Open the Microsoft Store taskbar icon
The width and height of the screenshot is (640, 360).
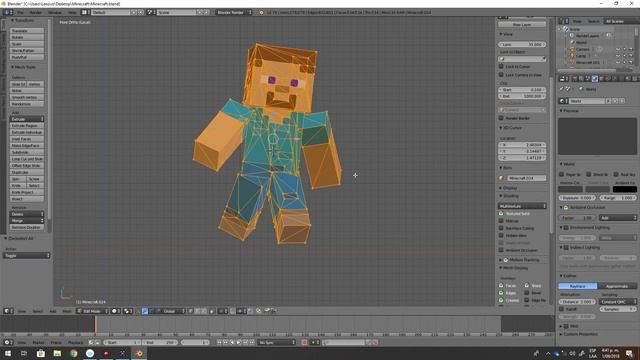pyautogui.click(x=40, y=353)
